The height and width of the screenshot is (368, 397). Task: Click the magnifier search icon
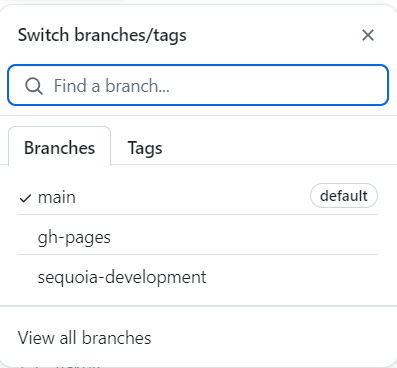click(34, 86)
